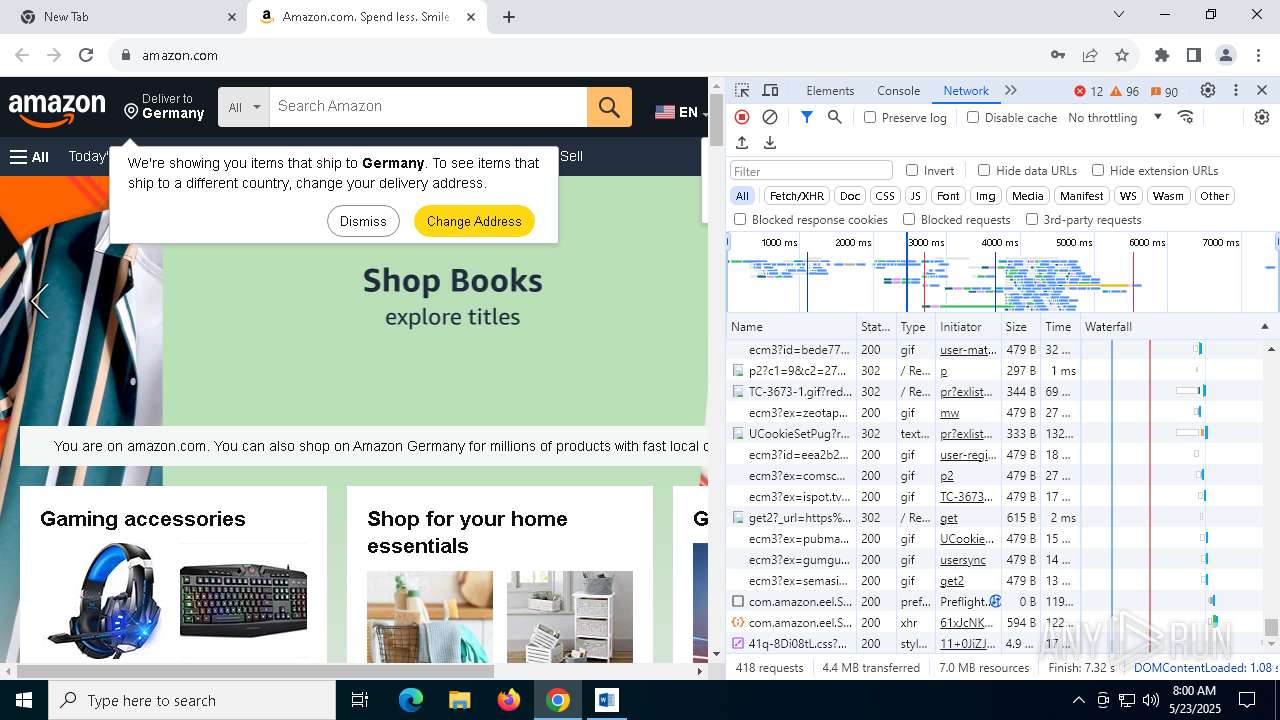Enable the Disable cache checkbox
Viewport: 1280px width, 720px height.
[x=973, y=117]
